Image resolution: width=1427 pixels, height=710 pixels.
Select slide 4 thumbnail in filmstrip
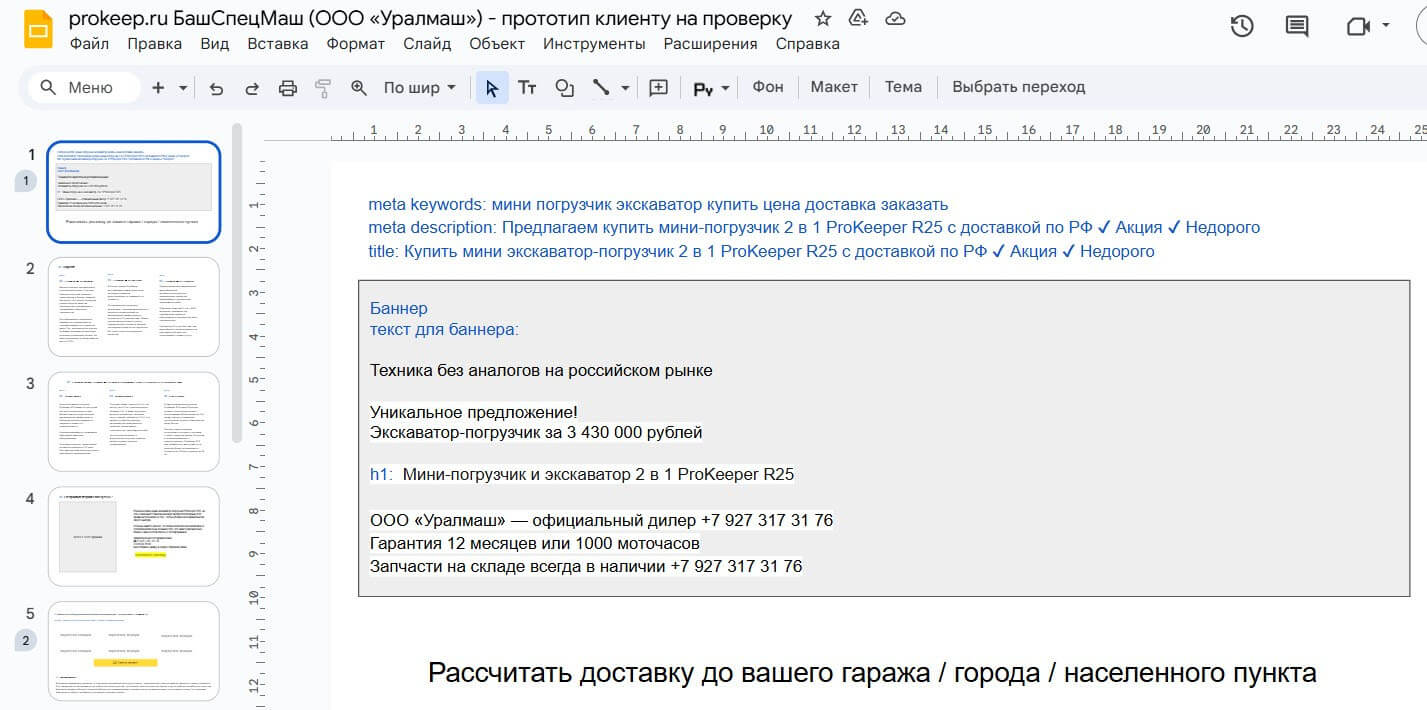click(x=134, y=537)
